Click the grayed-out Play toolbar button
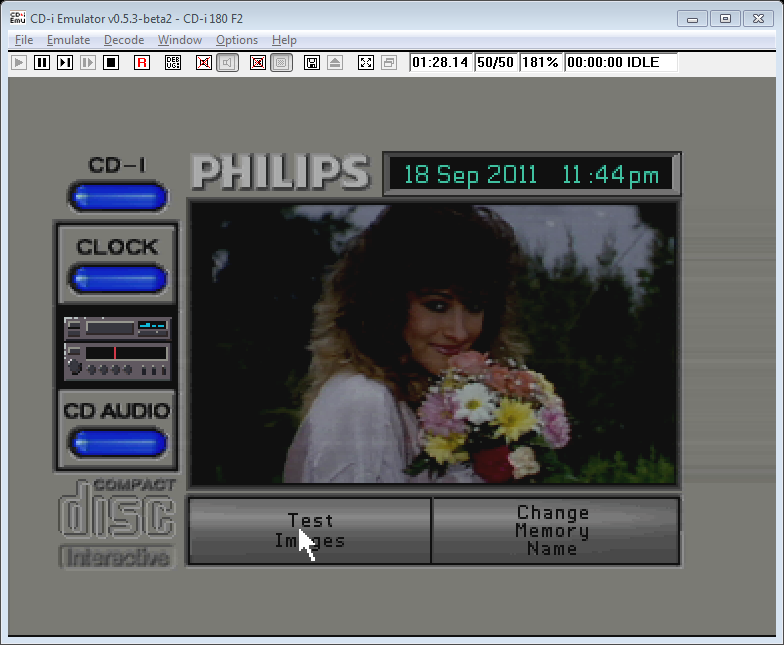 19,62
